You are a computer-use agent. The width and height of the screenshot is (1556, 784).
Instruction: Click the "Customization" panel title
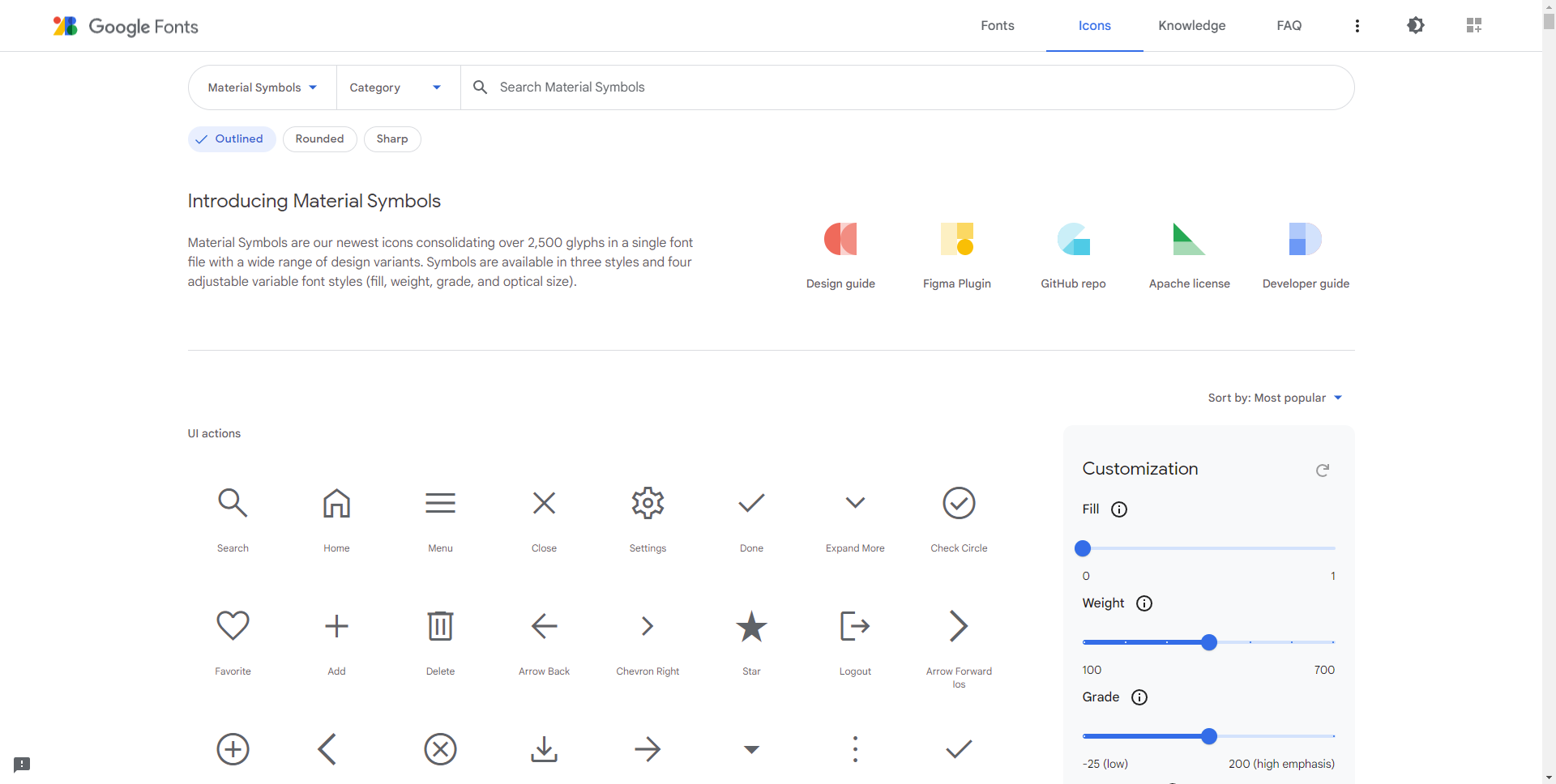coord(1140,469)
